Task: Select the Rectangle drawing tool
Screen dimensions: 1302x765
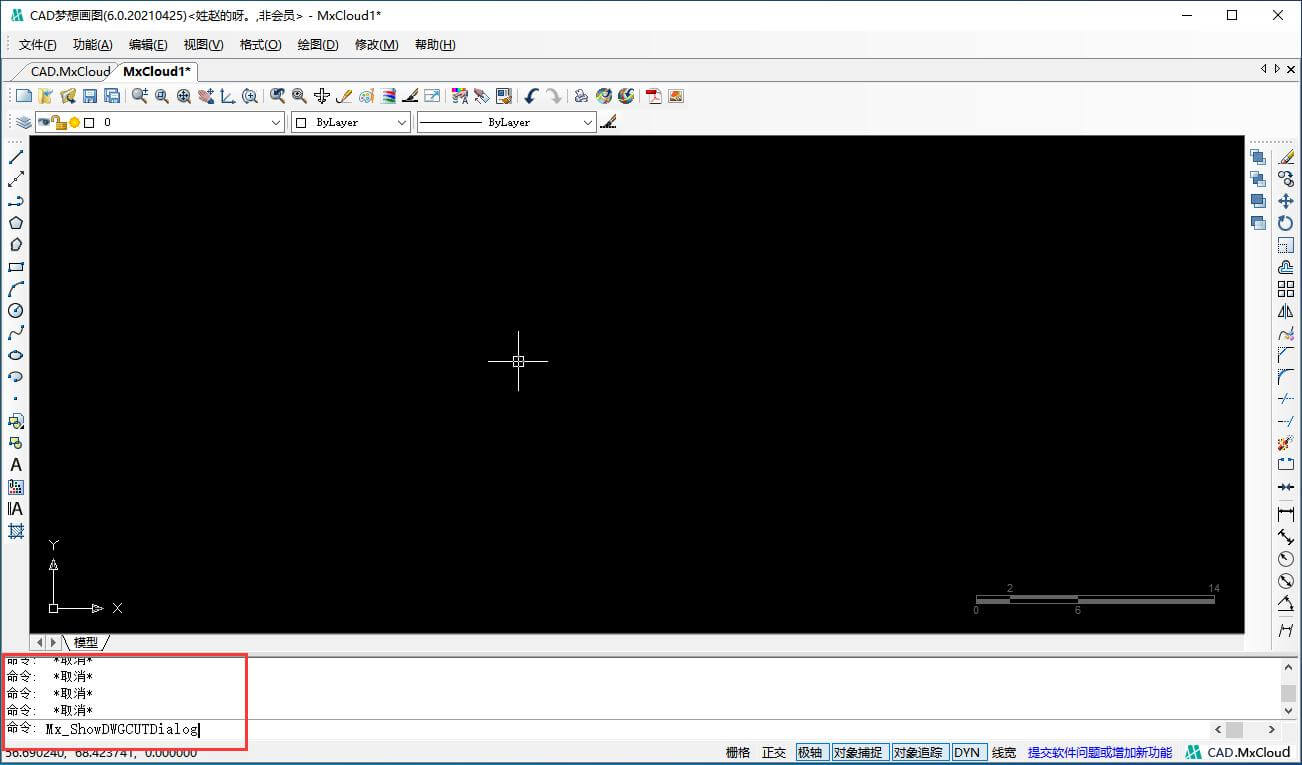Action: click(x=16, y=267)
